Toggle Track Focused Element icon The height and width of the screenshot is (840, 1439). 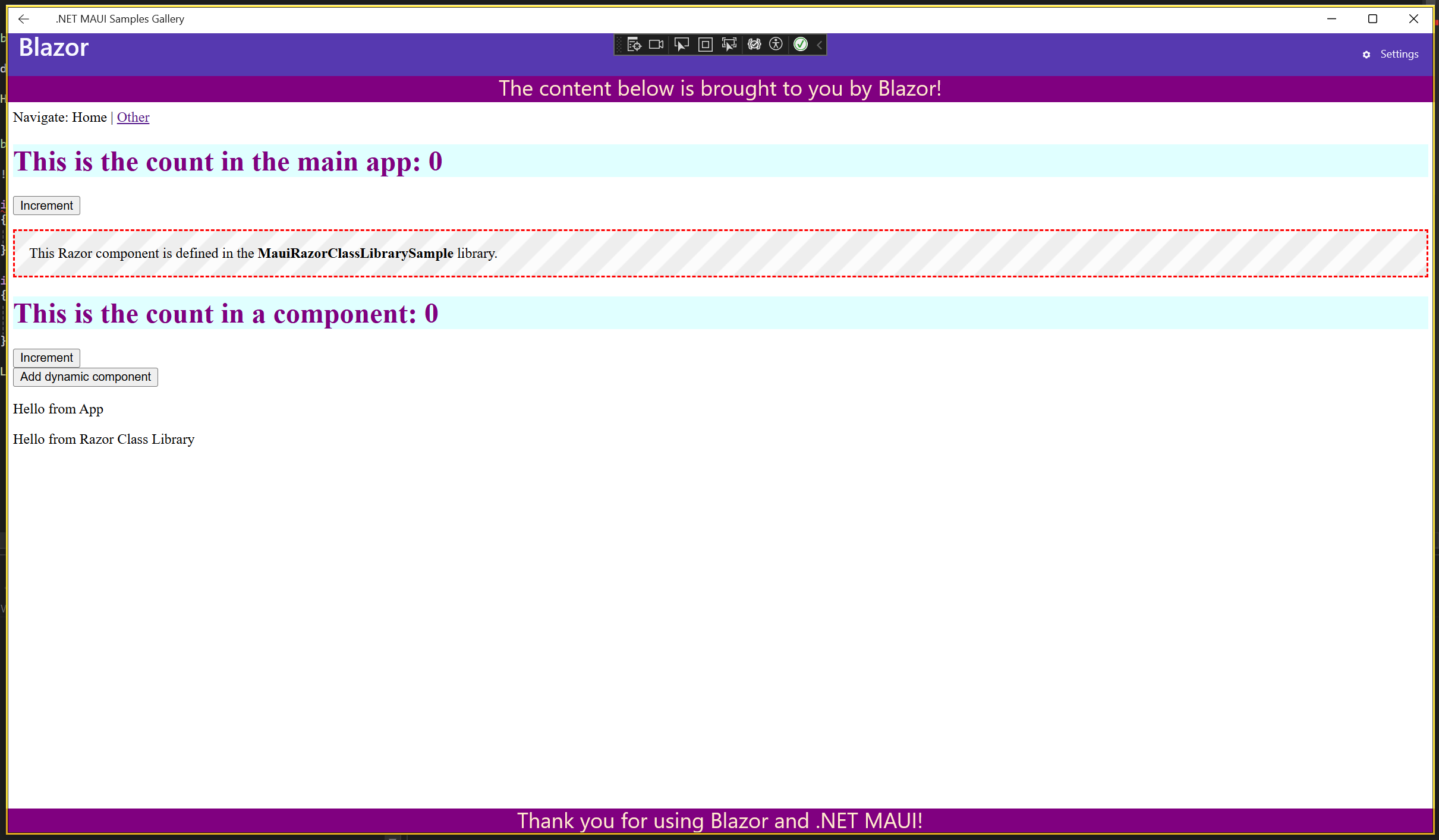(x=729, y=45)
